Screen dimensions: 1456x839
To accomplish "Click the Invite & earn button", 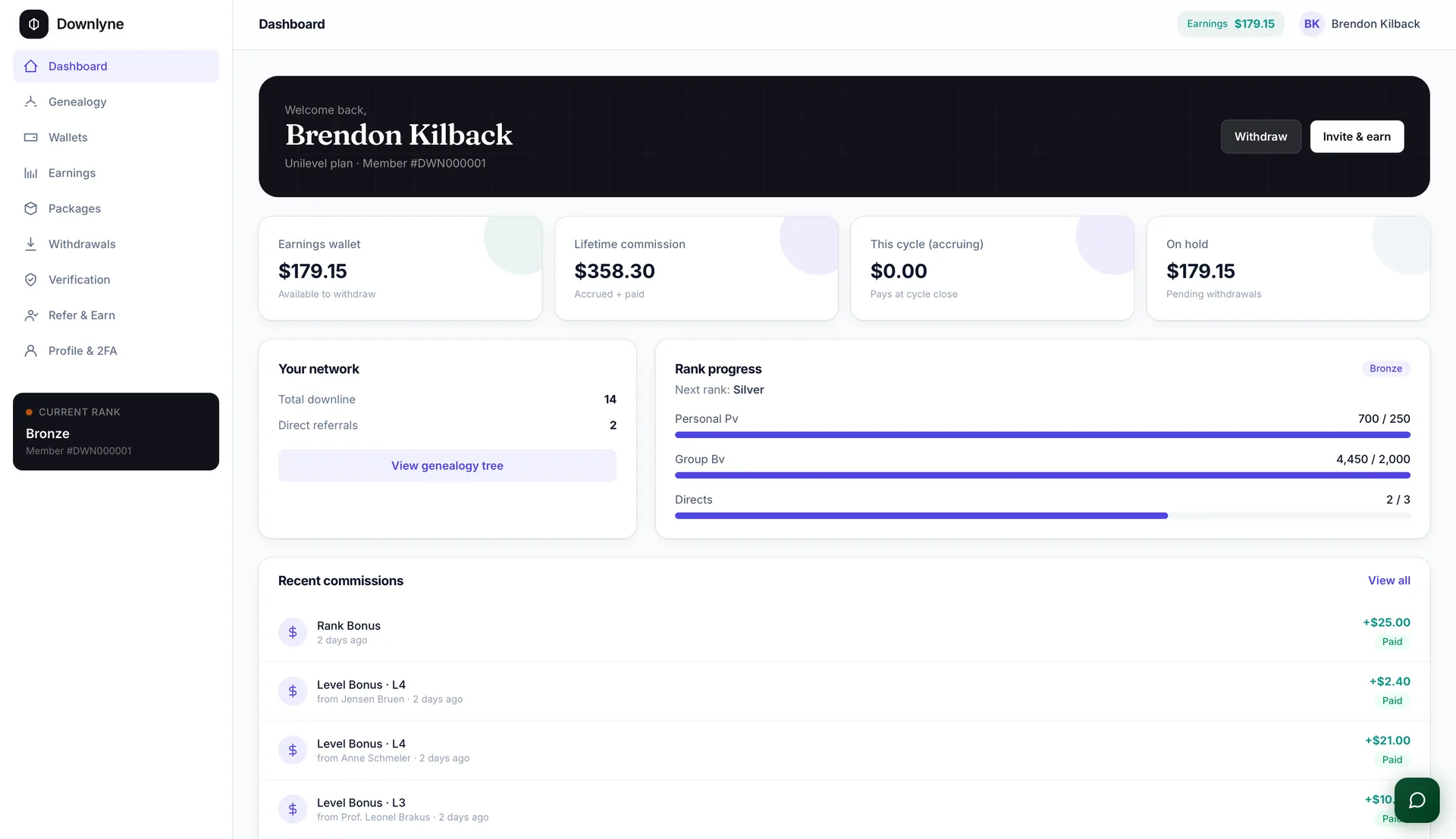I will [1357, 136].
